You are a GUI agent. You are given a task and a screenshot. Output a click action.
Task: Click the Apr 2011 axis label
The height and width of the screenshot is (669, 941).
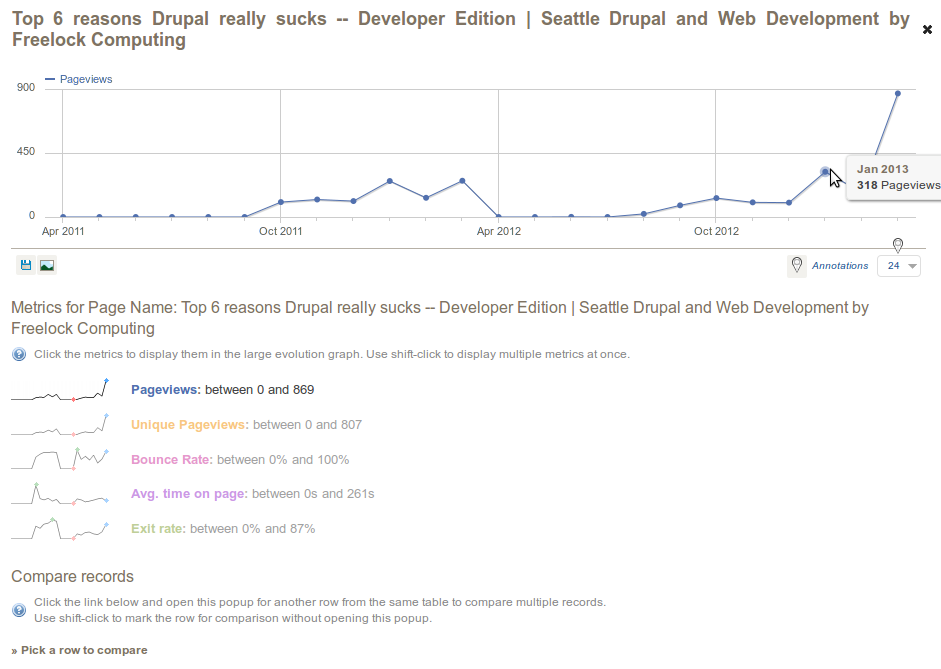pyautogui.click(x=63, y=231)
